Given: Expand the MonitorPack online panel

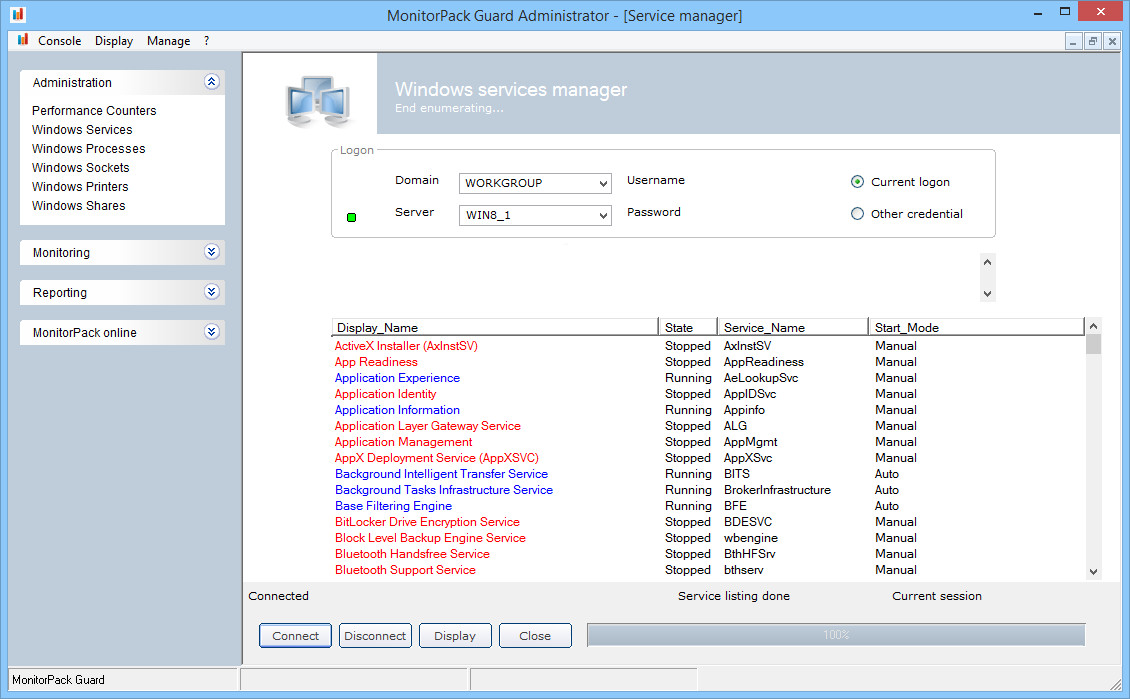Looking at the screenshot, I should (211, 331).
